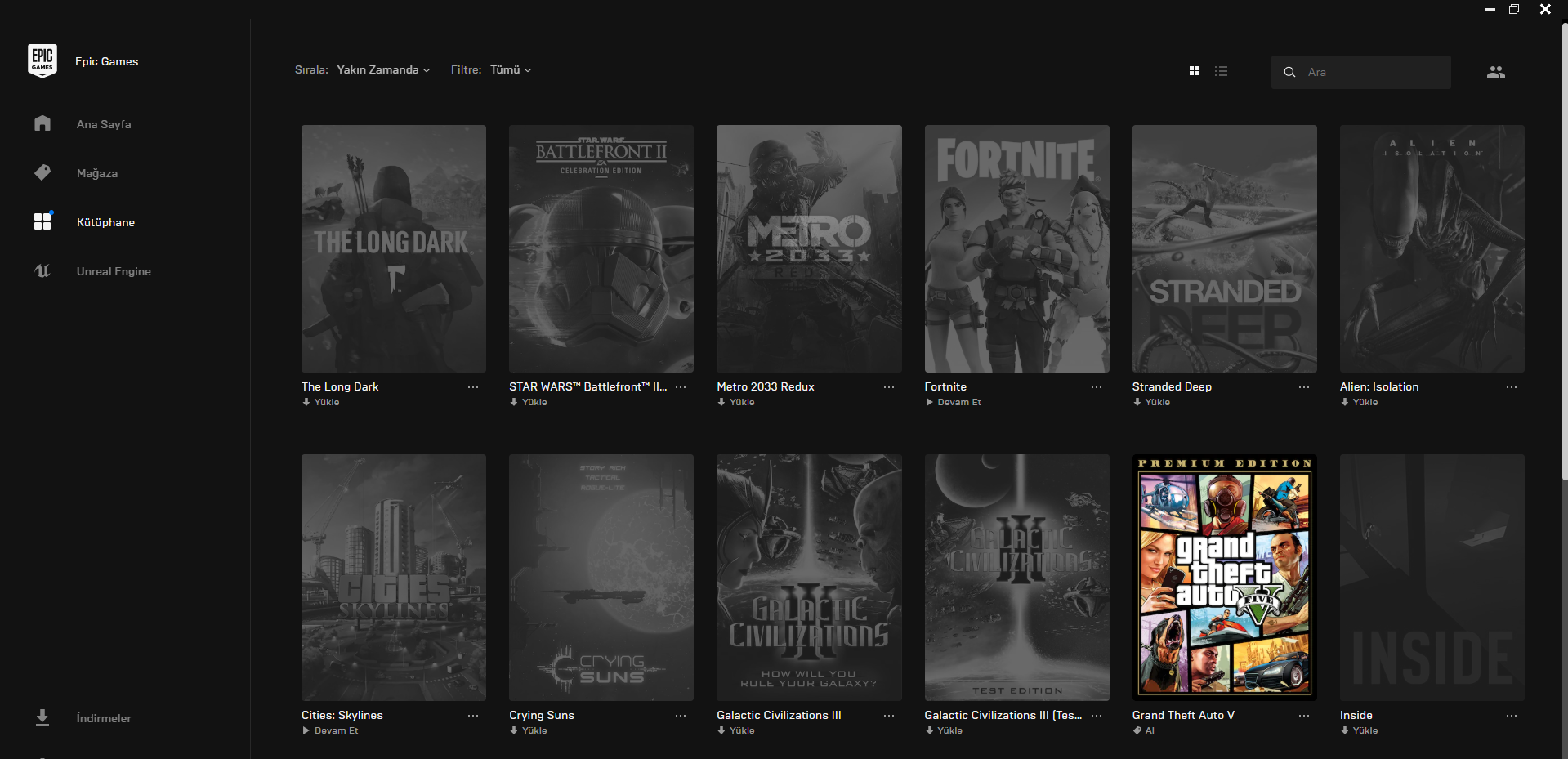Select Alien: Isolation cover thumbnail
The height and width of the screenshot is (759, 1568).
point(1432,248)
